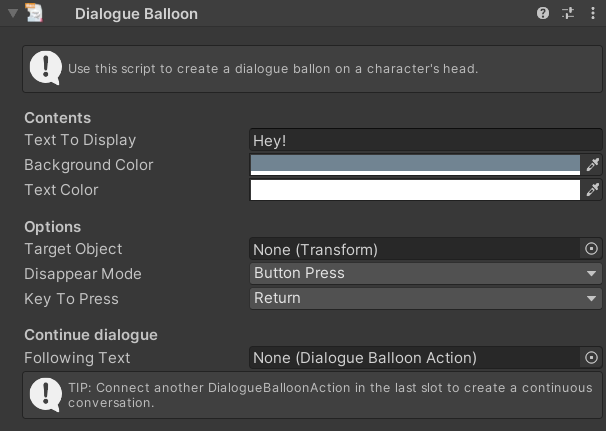This screenshot has width=606, height=431.
Task: Open the component presets icon
Action: [569, 14]
